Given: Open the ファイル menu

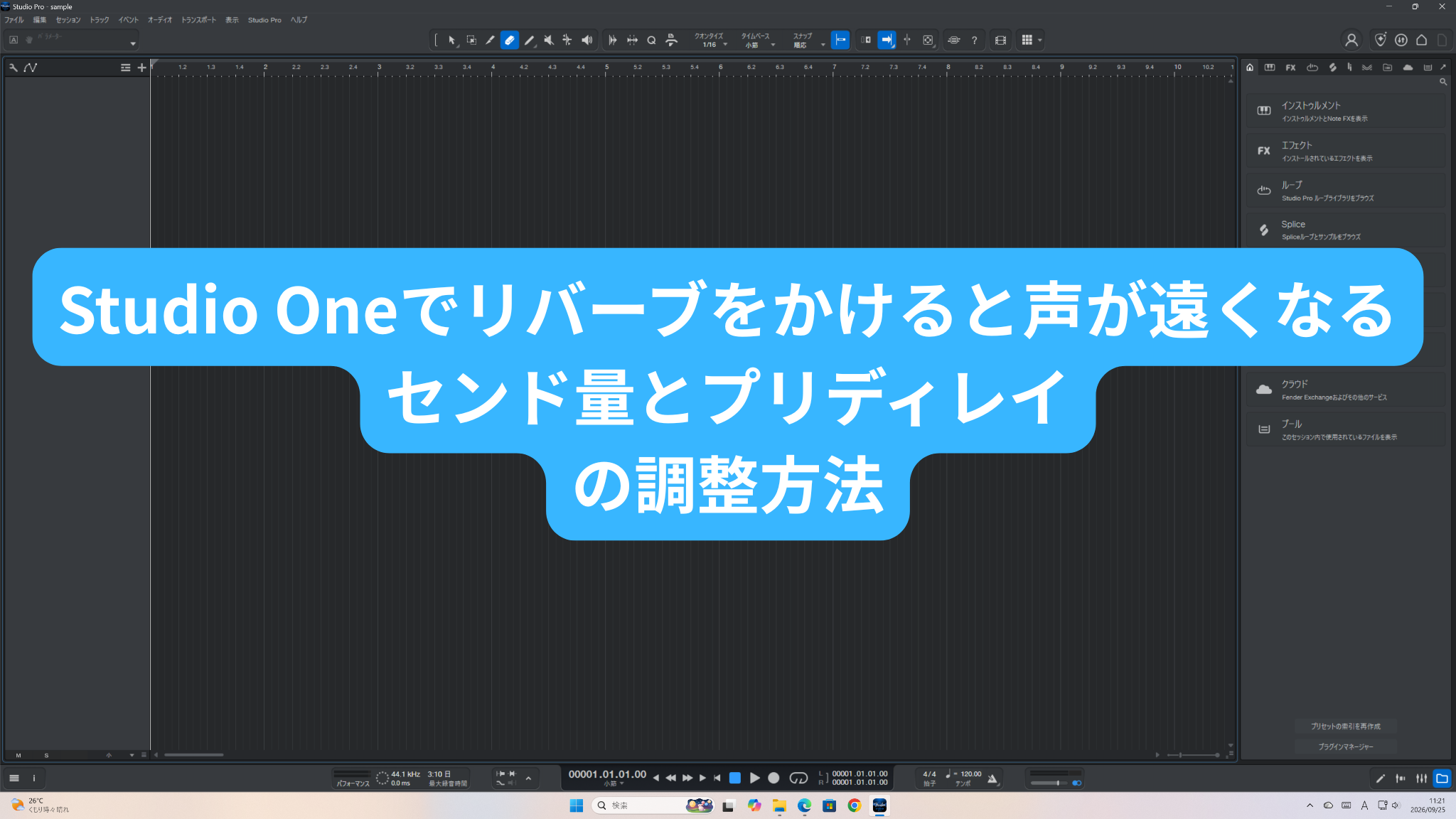Looking at the screenshot, I should (x=14, y=20).
